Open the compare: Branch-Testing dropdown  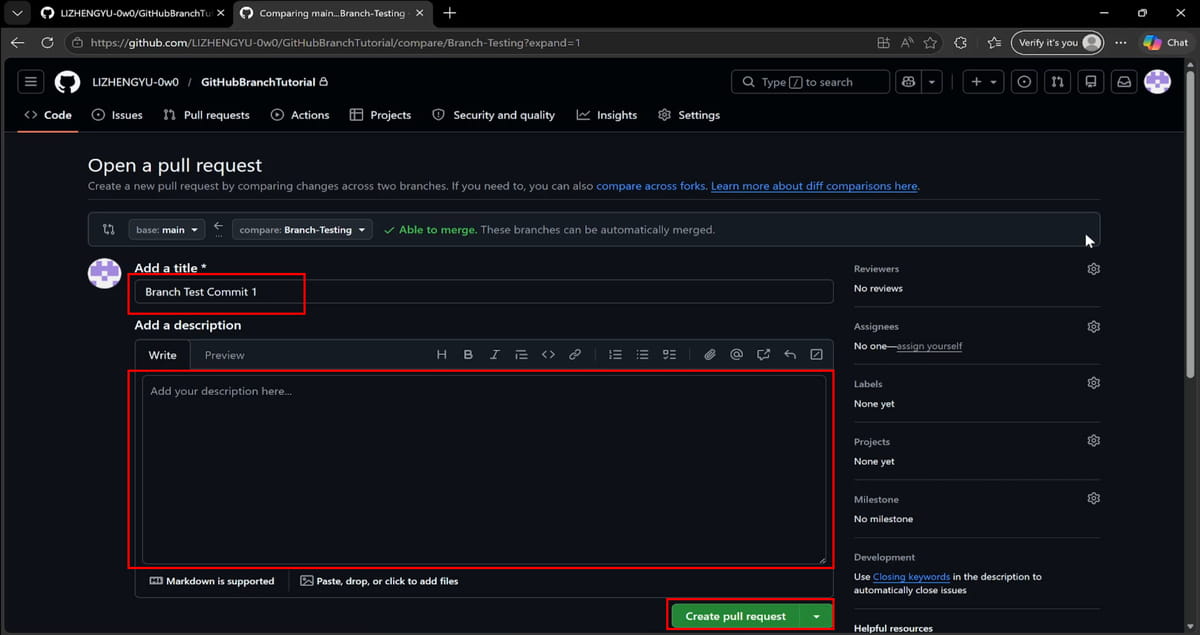(302, 229)
